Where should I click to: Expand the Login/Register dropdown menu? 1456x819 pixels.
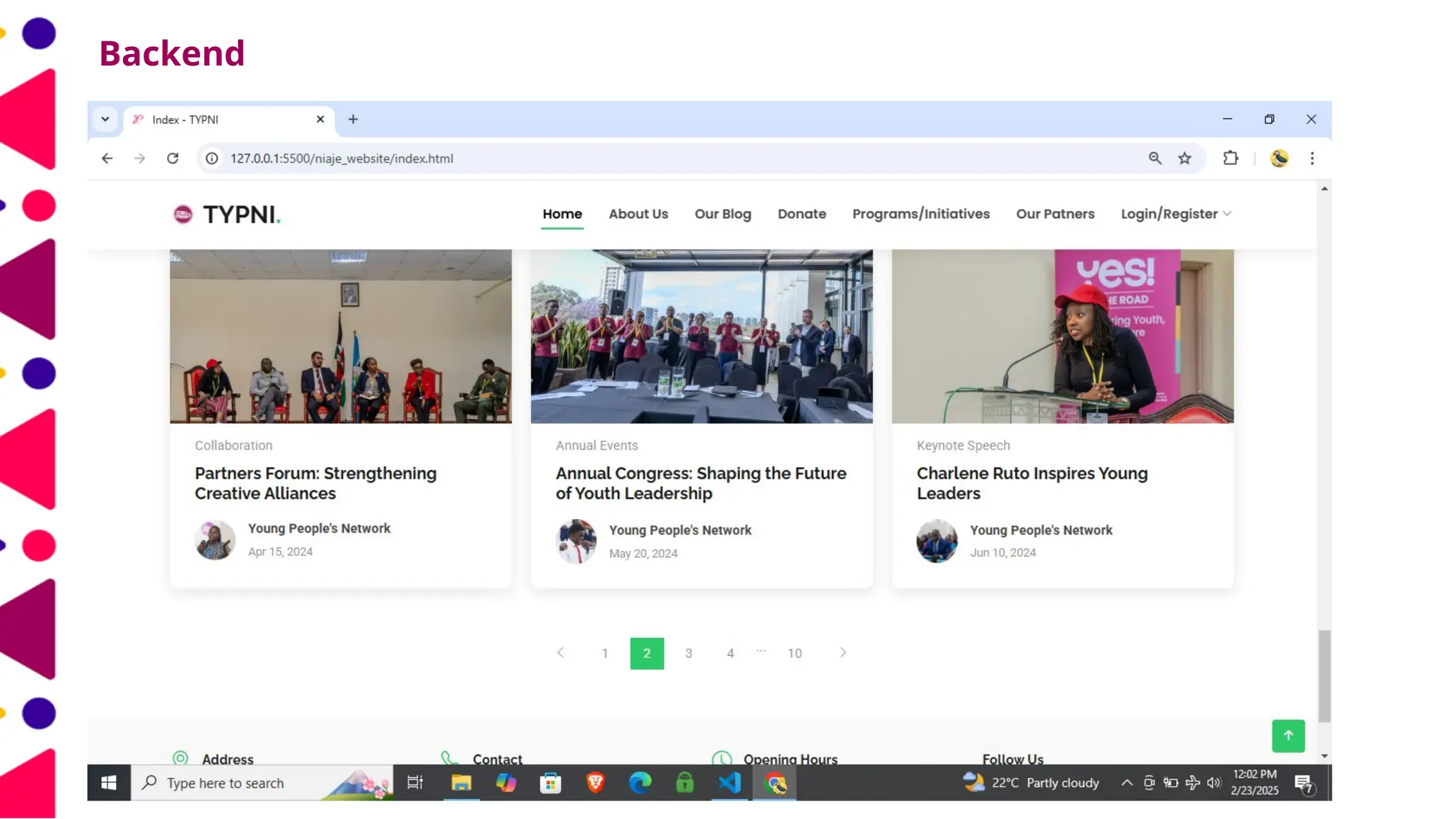pyautogui.click(x=1176, y=214)
